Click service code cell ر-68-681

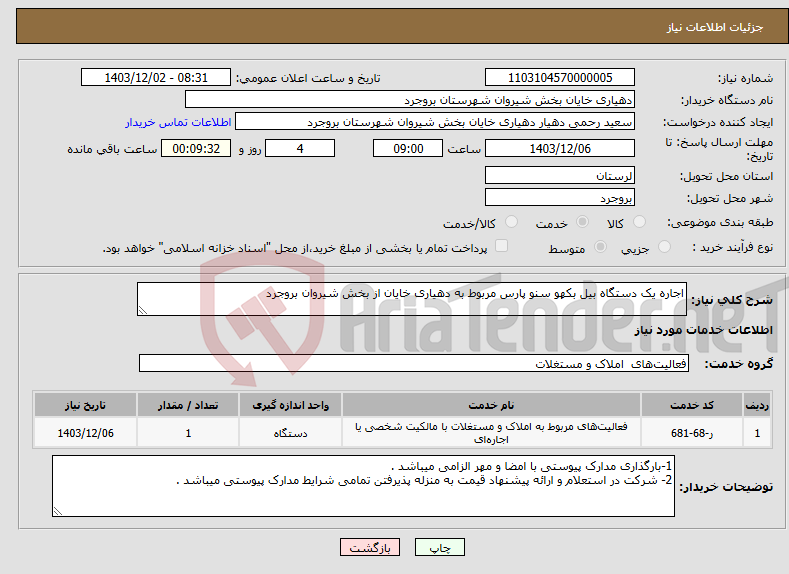[691, 433]
